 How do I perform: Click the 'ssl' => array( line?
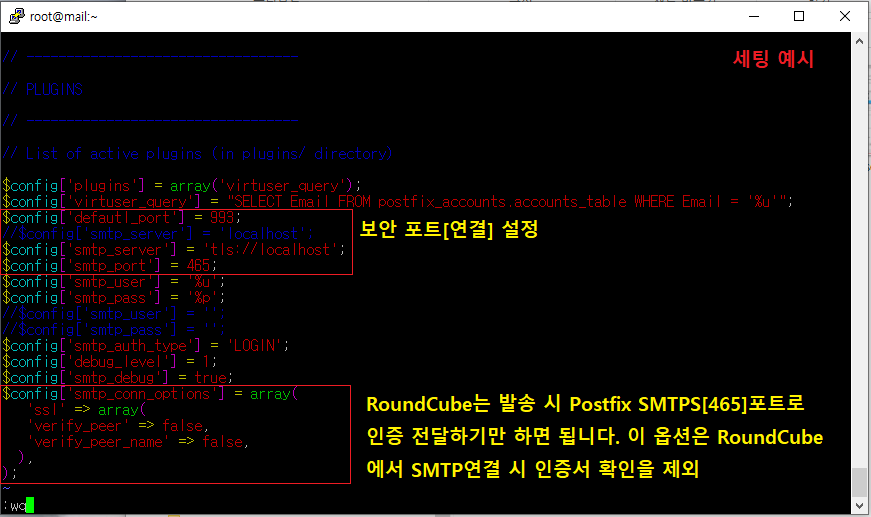tap(86, 410)
